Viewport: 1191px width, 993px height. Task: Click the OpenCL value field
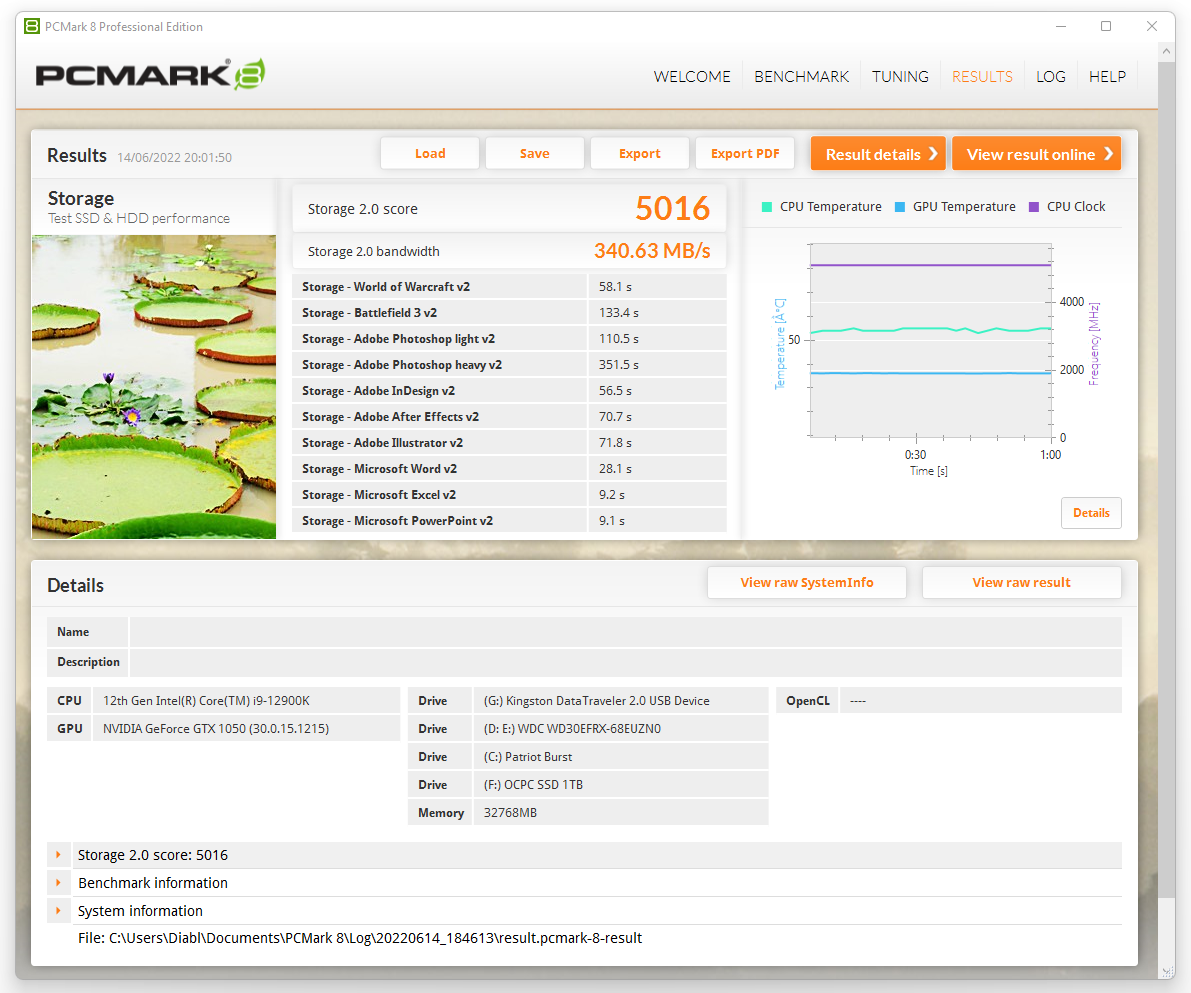[981, 700]
